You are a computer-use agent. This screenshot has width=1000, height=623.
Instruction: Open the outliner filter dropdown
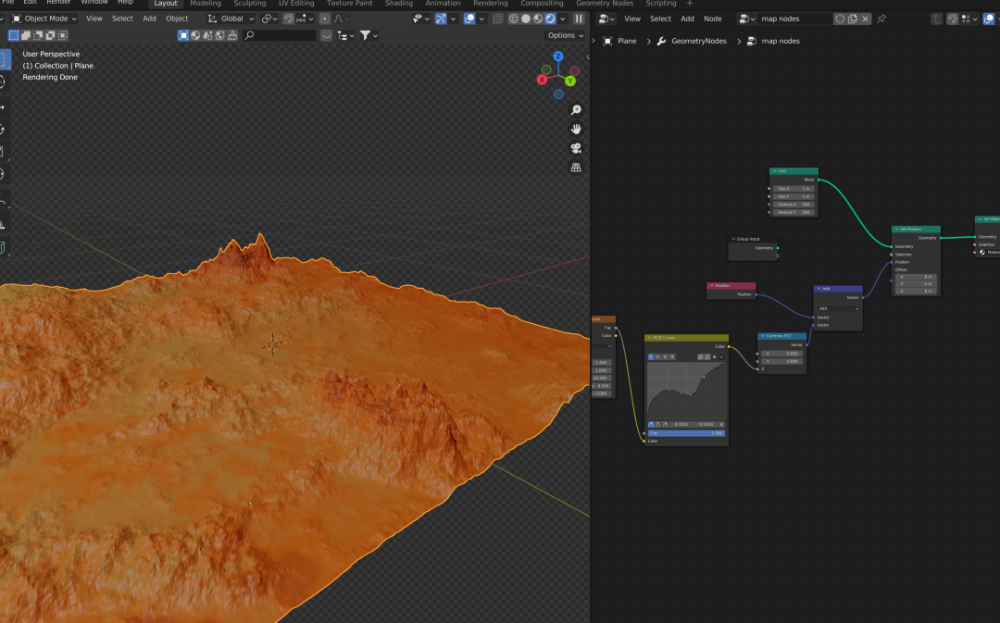pos(369,35)
